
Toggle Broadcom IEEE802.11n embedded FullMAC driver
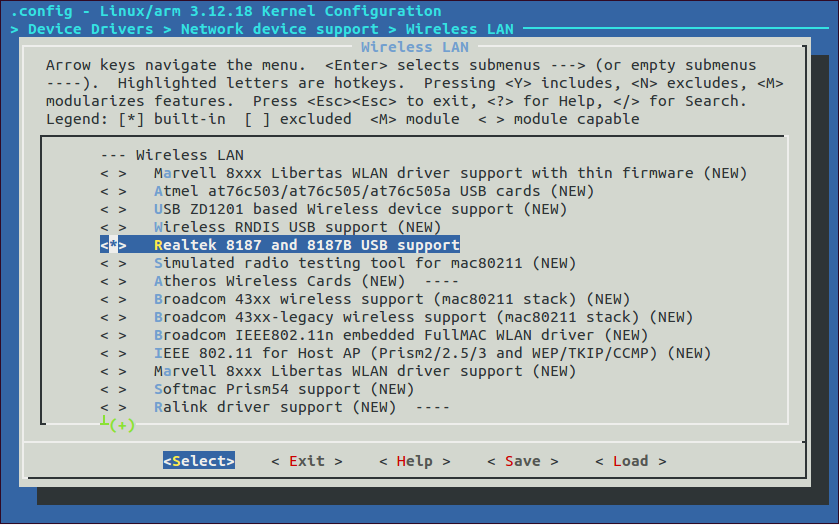click(x=374, y=335)
